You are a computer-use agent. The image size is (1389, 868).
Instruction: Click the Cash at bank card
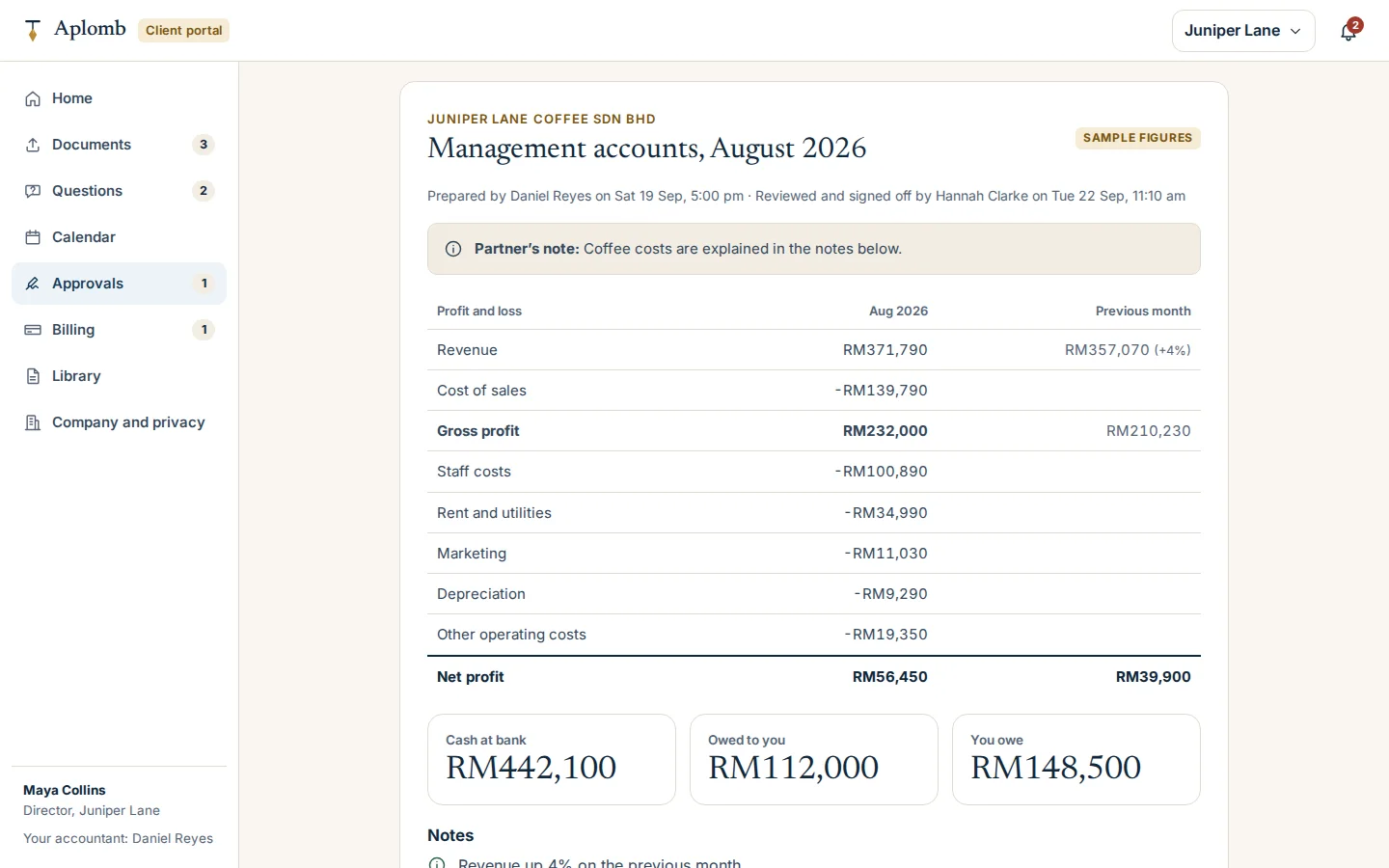(552, 759)
